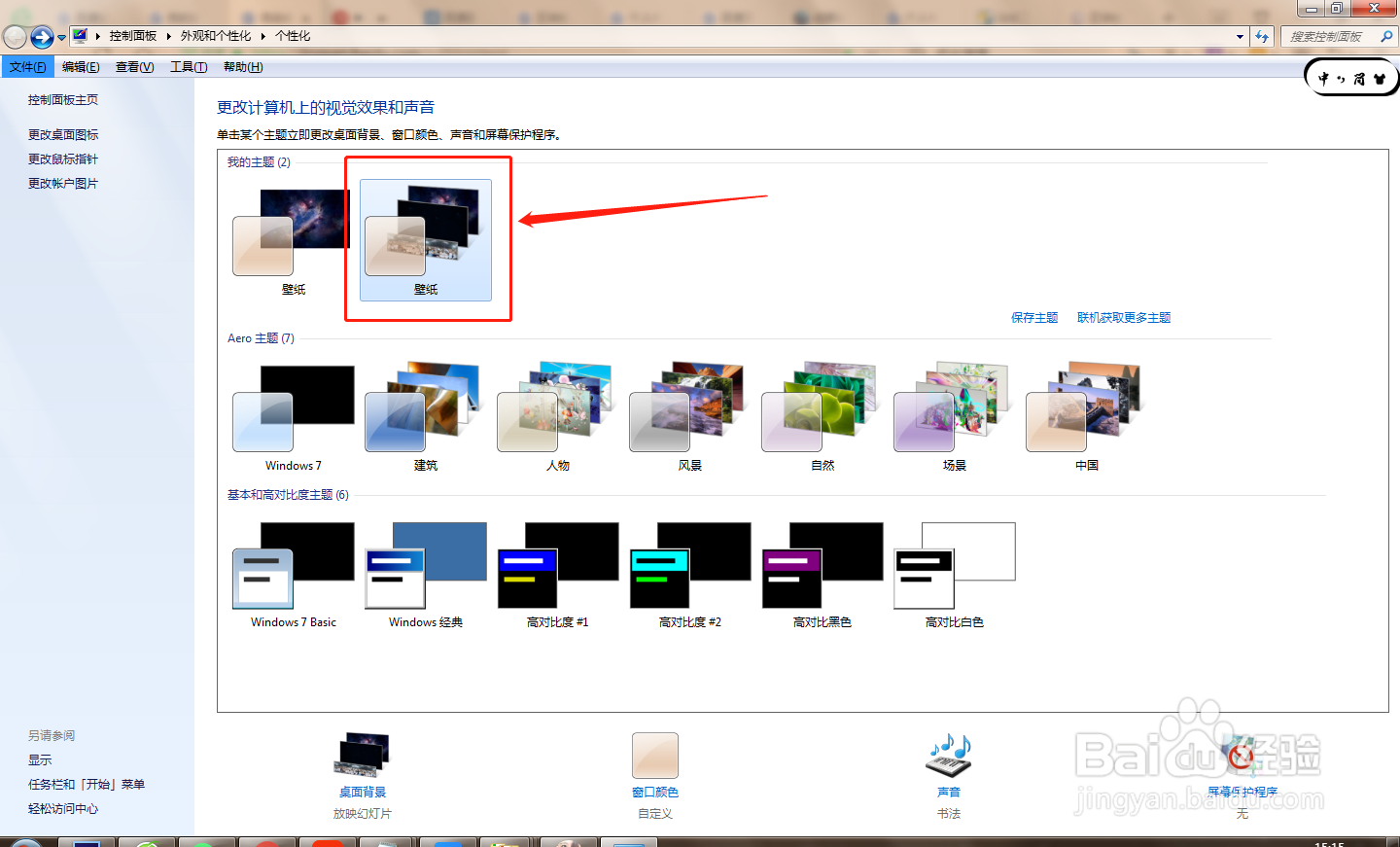Viewport: 1400px width, 847px height.
Task: Open the 窗口颜色 window color swatch
Action: pos(655,756)
